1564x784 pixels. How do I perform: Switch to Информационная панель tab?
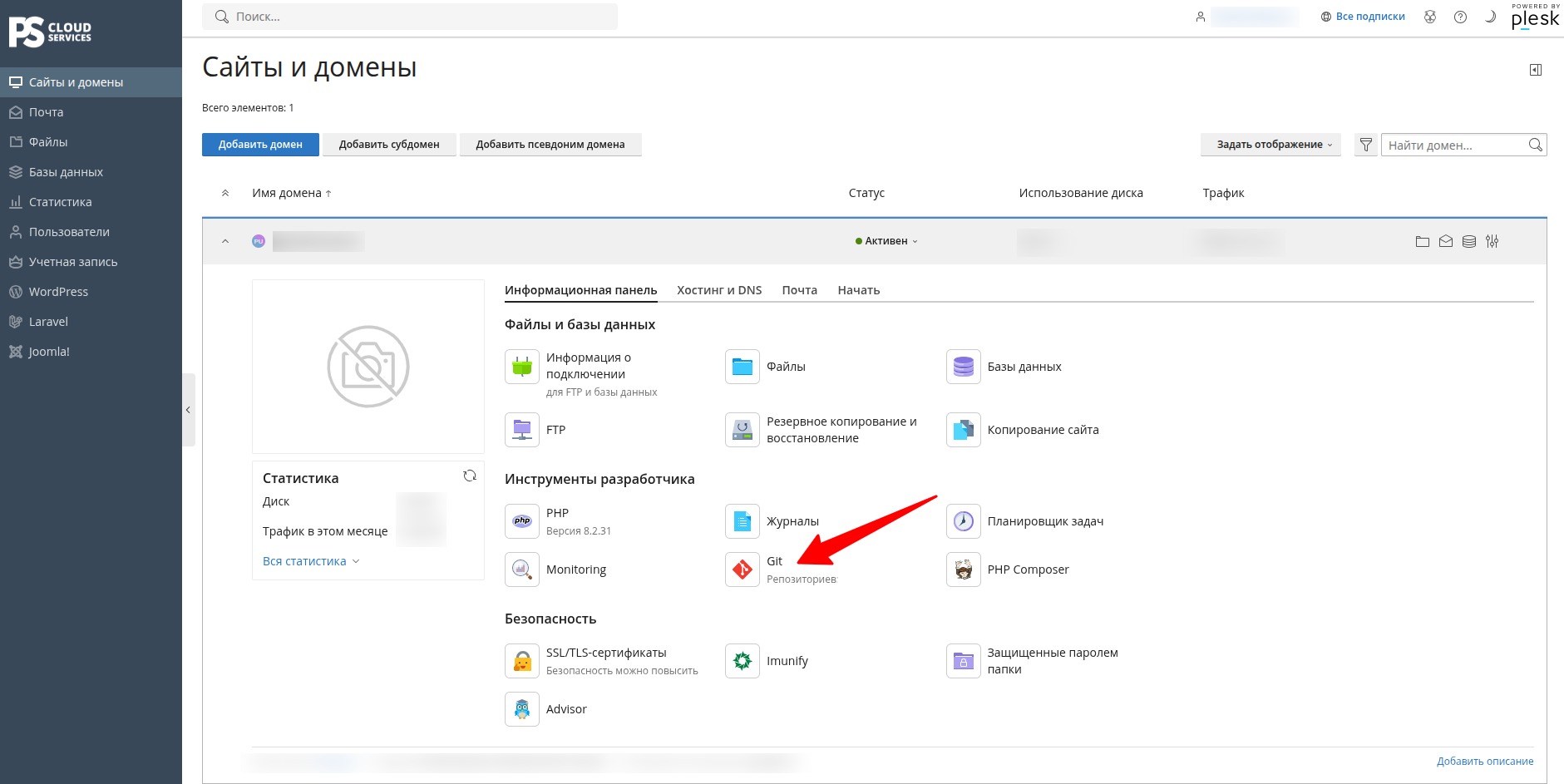[x=580, y=290]
